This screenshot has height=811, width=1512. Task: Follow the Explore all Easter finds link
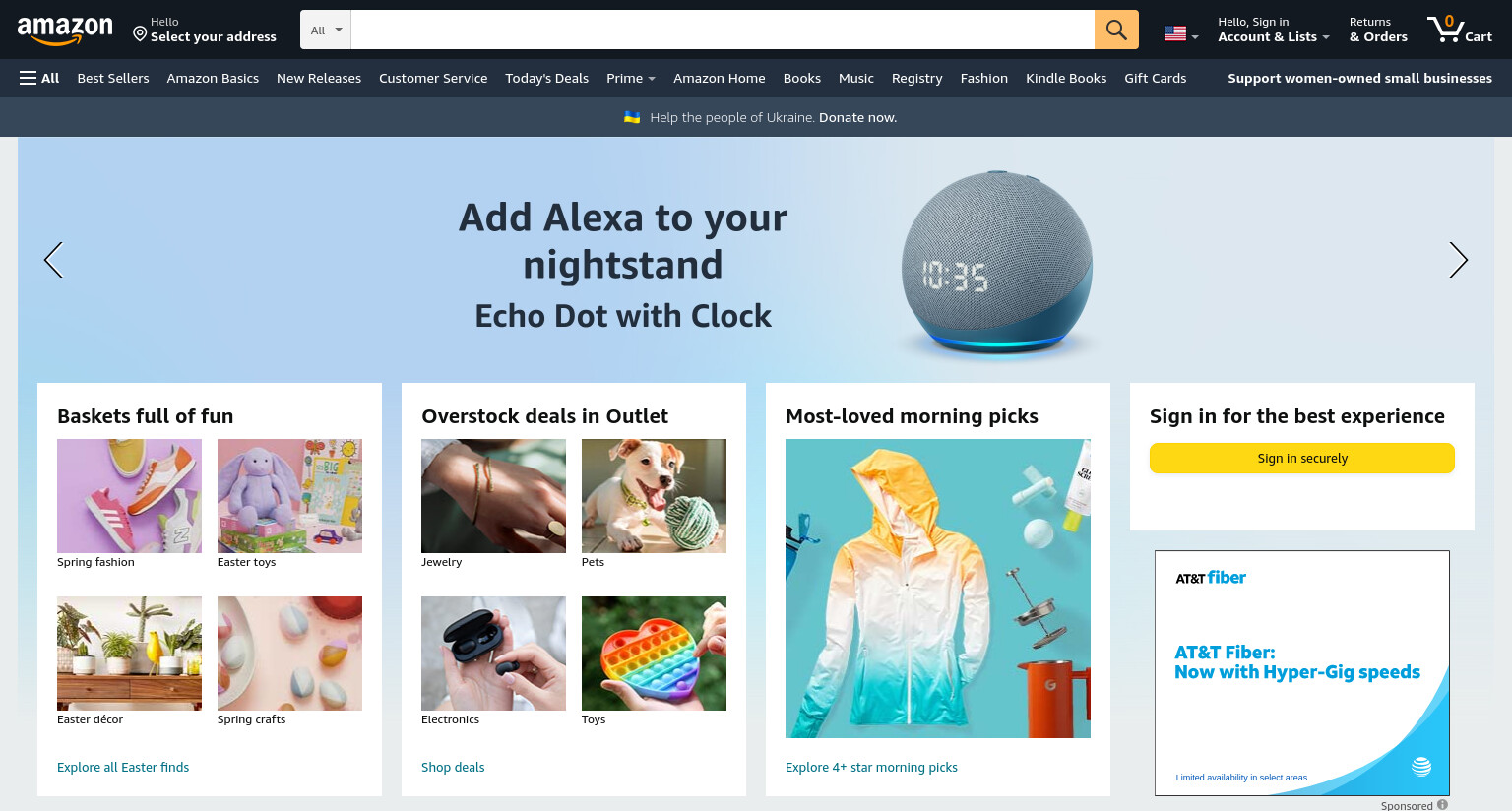pos(123,767)
